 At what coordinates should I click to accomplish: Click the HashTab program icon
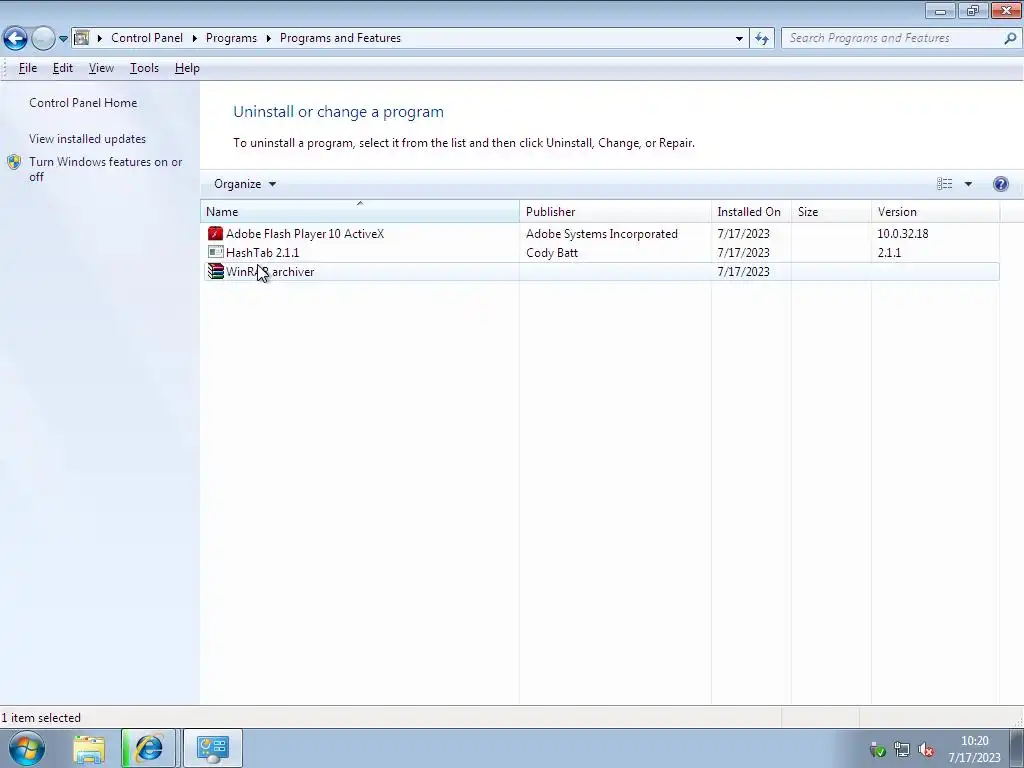(215, 252)
